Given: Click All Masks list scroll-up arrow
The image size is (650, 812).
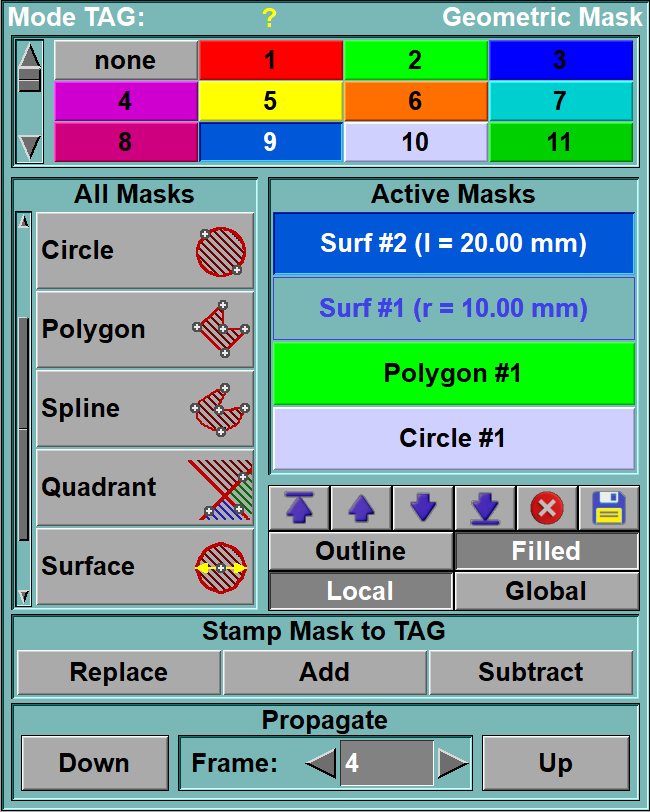Looking at the screenshot, I should click(x=24, y=222).
